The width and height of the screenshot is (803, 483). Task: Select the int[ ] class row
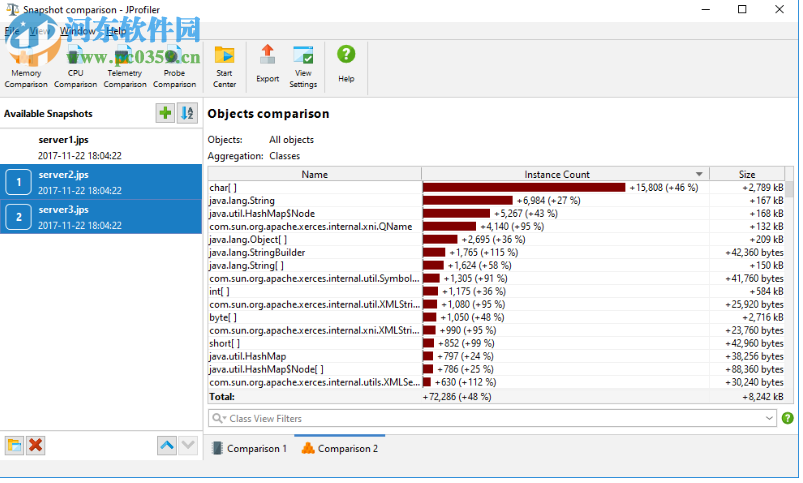click(496, 291)
